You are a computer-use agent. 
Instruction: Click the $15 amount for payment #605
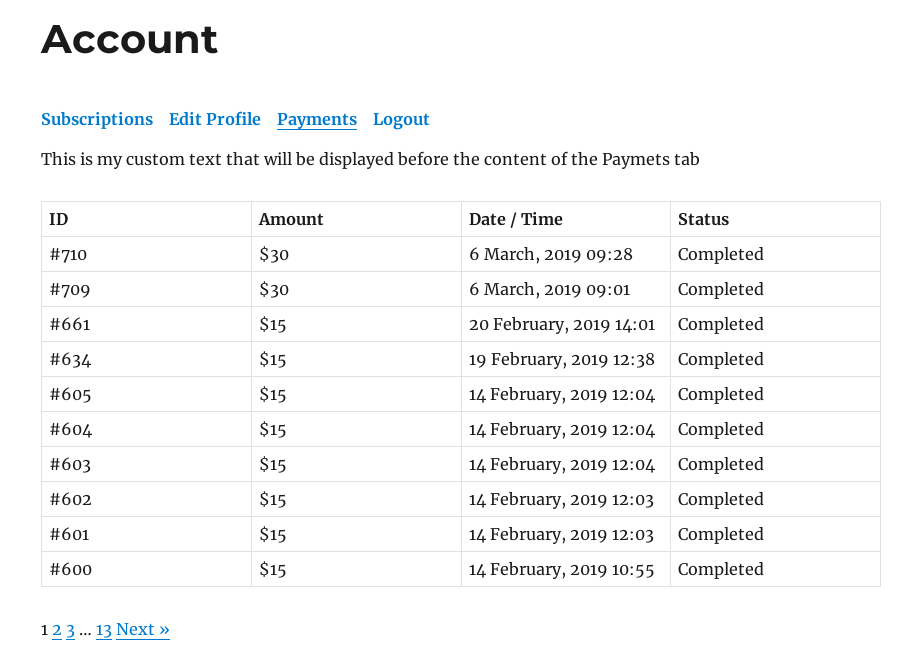[x=273, y=395]
